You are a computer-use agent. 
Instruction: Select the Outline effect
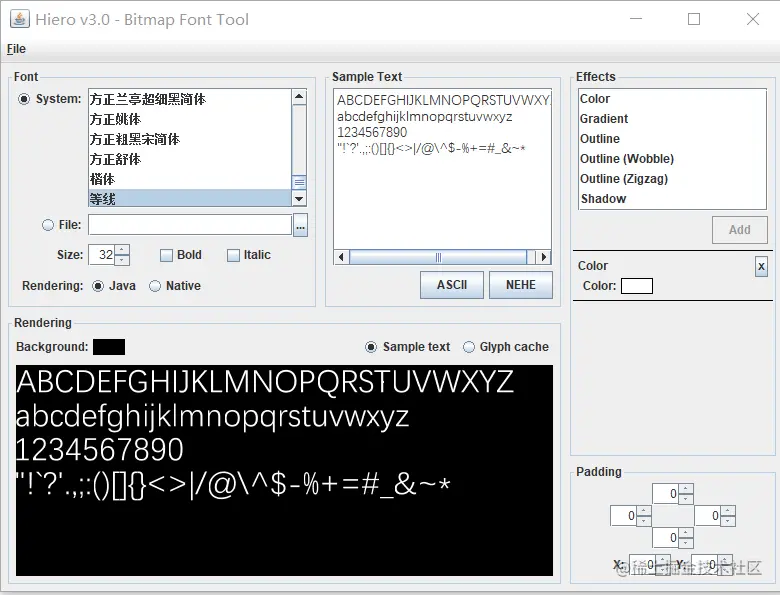pos(672,139)
